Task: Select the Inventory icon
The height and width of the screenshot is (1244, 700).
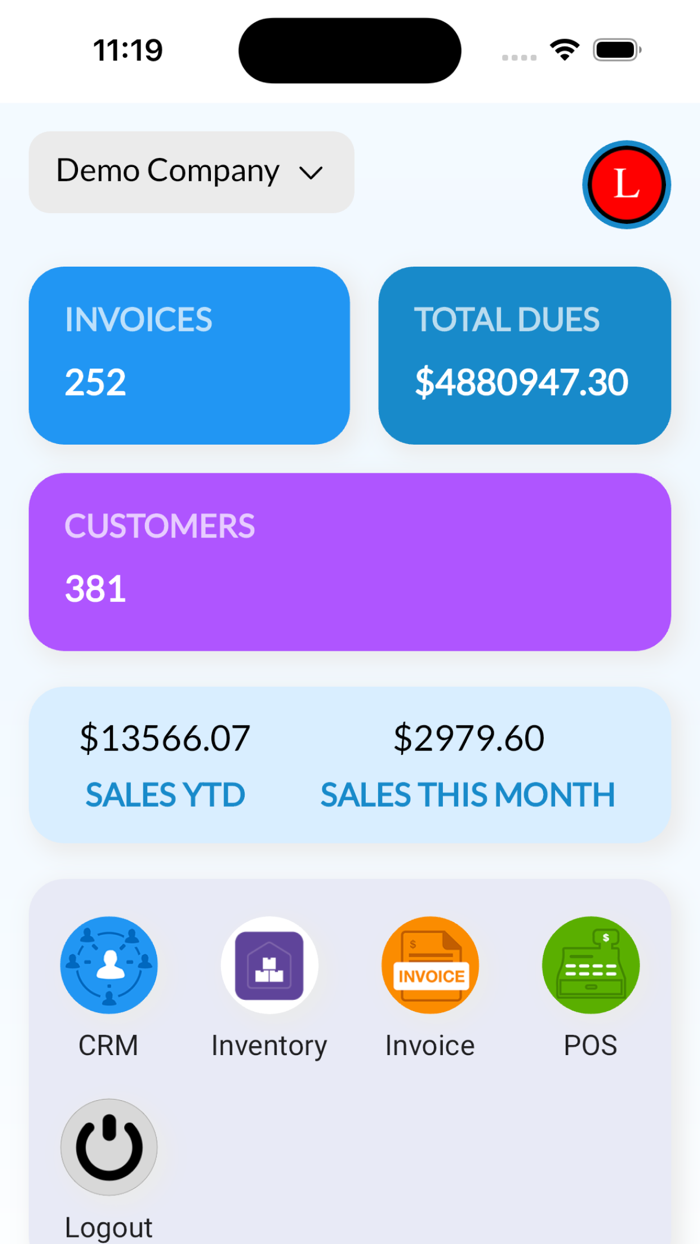Action: tap(269, 965)
